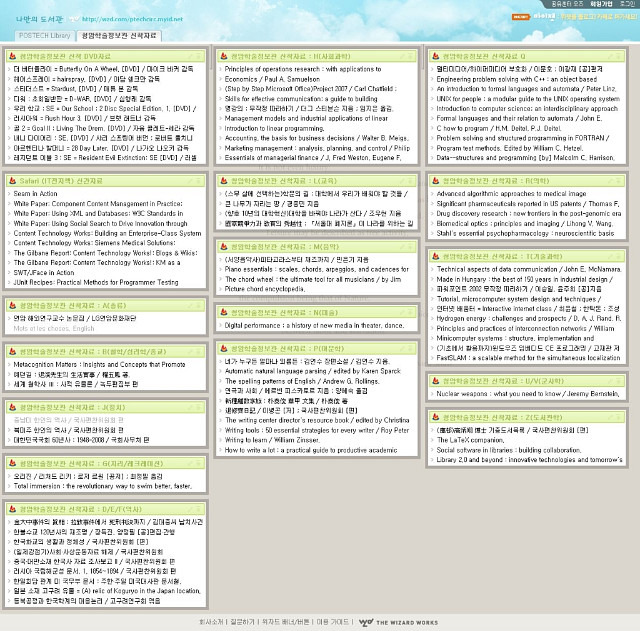This screenshot has width=640, height=631.
Task: Click the pencil edit icon on Q widget
Action: pyautogui.click(x=611, y=56)
